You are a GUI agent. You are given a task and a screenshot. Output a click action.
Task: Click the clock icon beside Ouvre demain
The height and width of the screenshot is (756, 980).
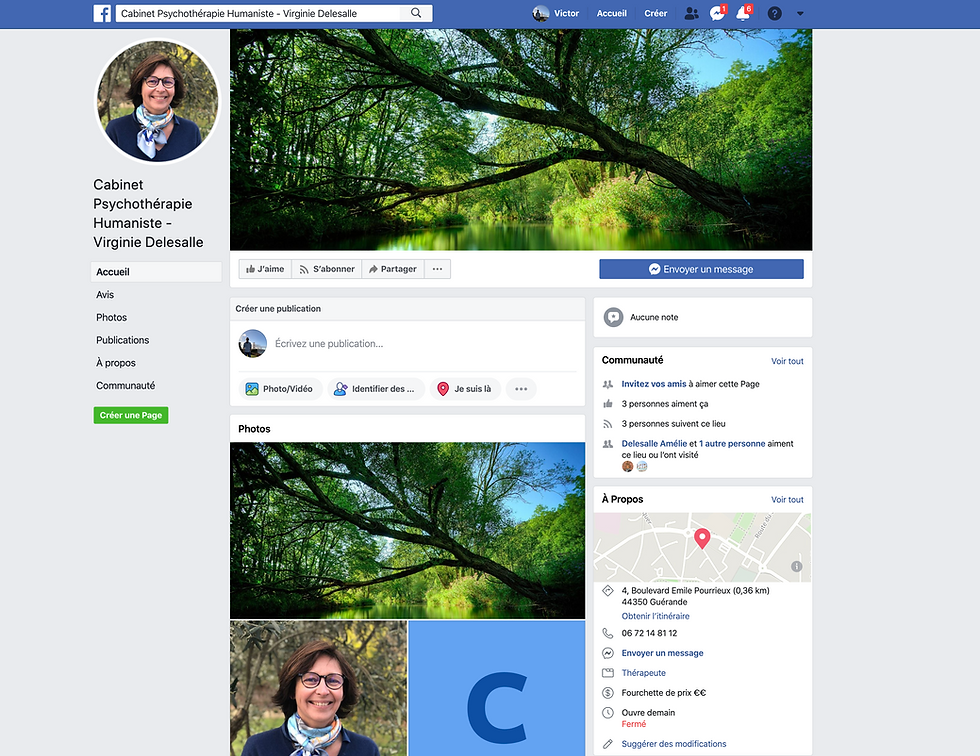(608, 713)
